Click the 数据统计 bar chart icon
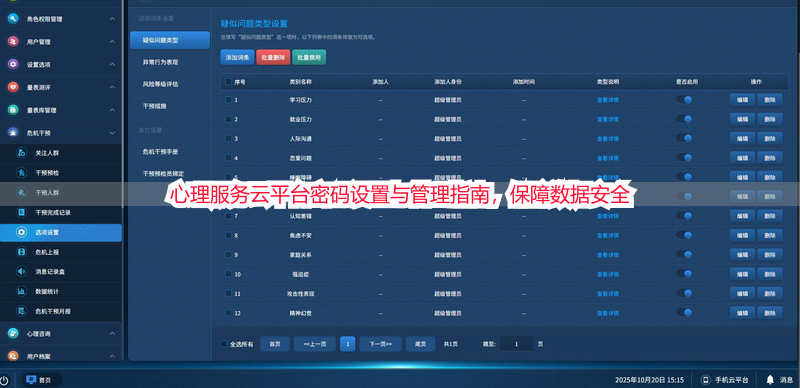 [x=21, y=292]
